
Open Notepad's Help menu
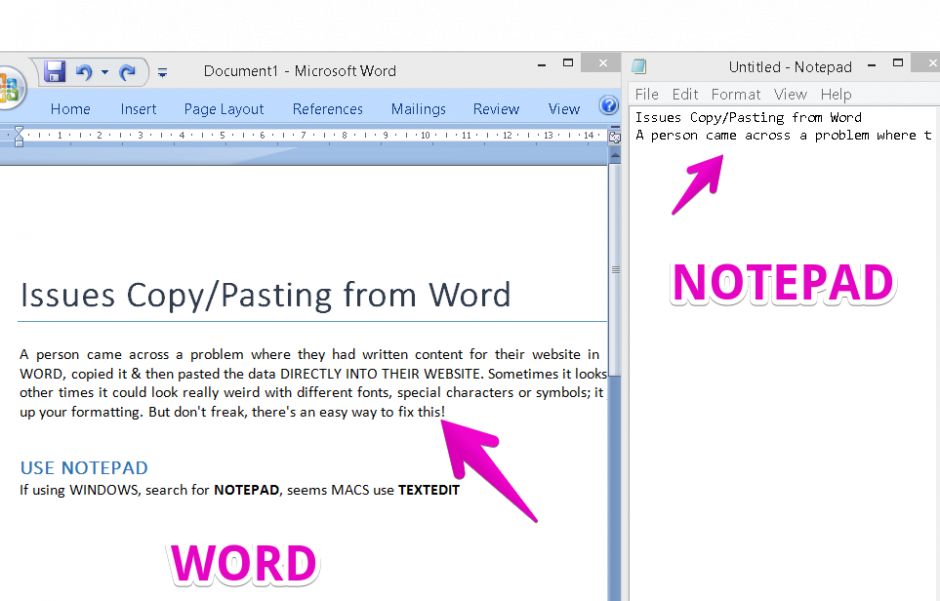click(836, 94)
